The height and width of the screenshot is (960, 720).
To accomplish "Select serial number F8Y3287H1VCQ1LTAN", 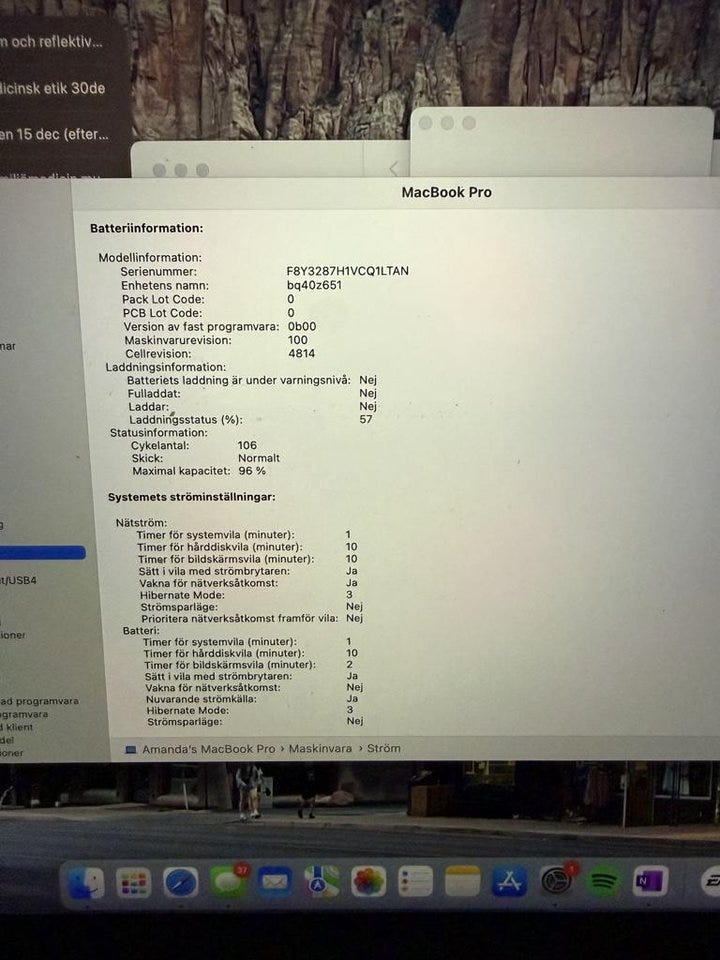I will 347,271.
